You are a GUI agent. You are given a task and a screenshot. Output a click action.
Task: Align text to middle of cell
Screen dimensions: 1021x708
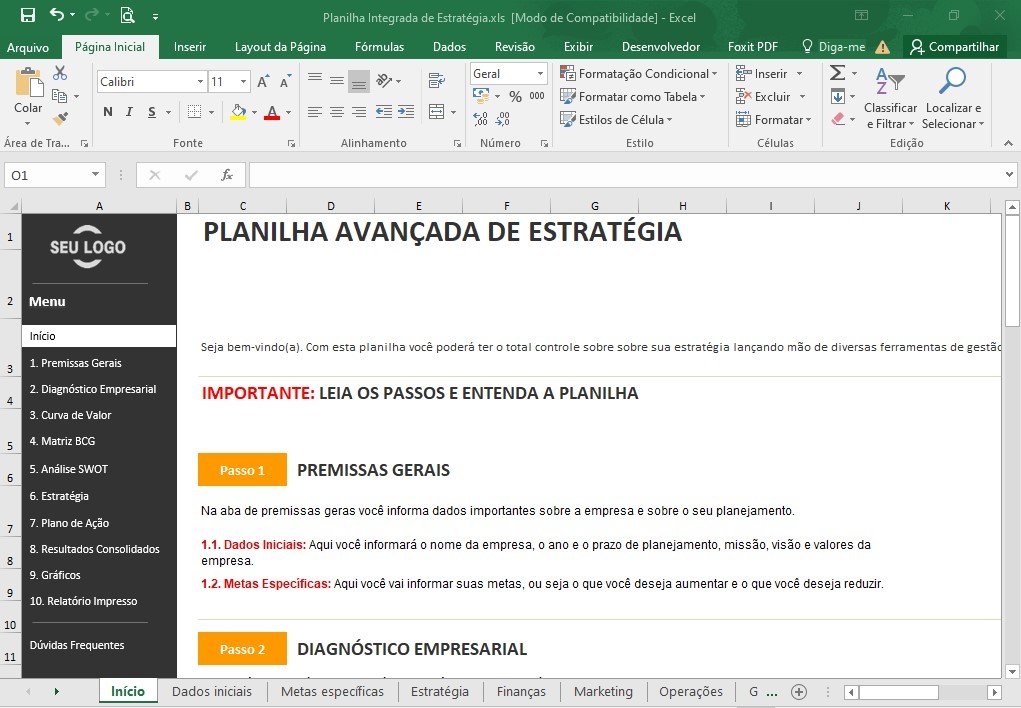point(337,81)
